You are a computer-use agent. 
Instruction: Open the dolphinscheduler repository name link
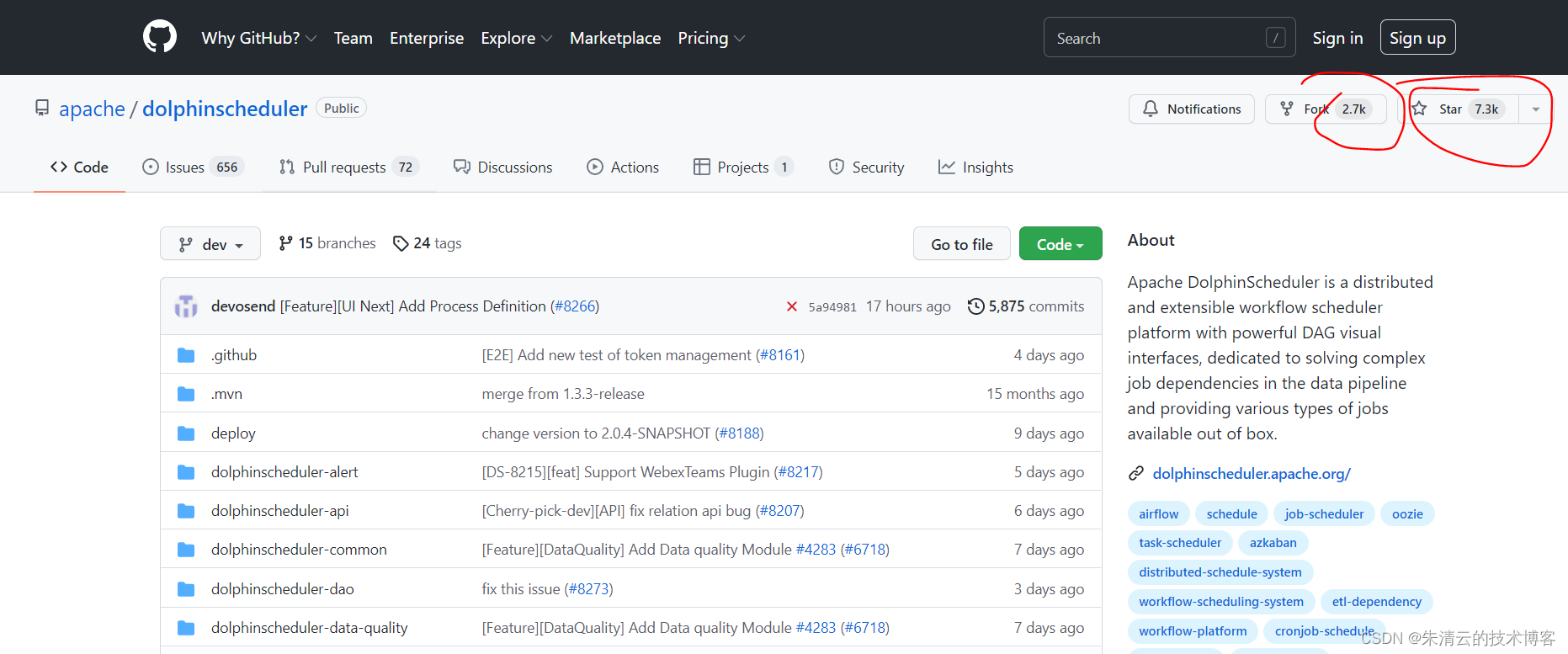[x=225, y=109]
